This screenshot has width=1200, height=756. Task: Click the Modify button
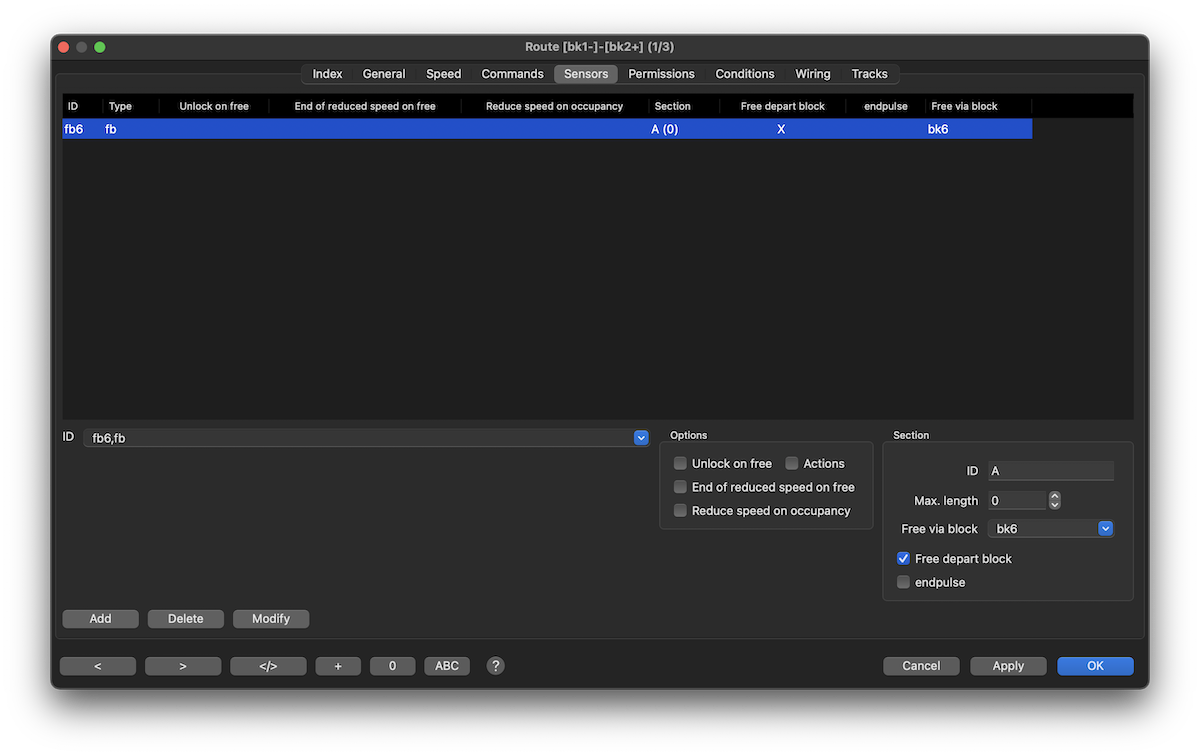click(271, 619)
